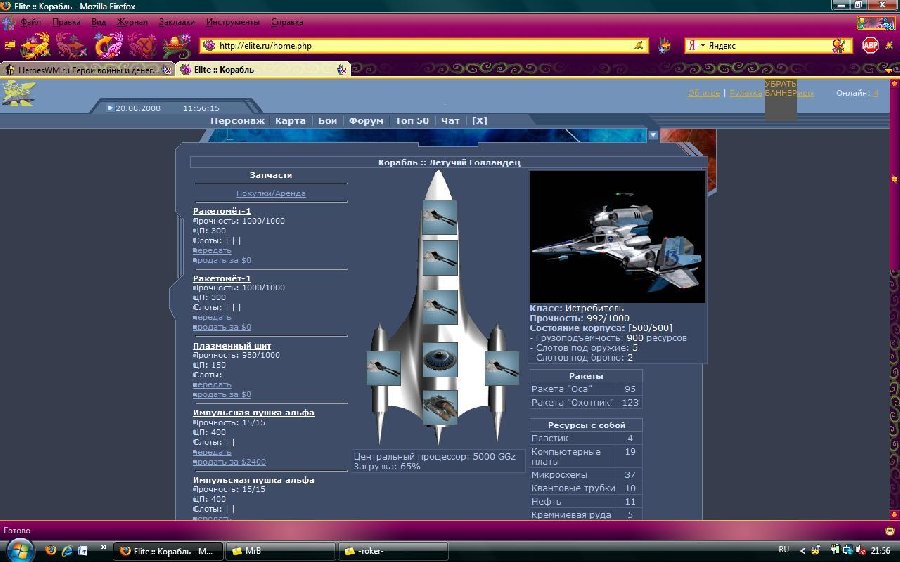This screenshot has height=562, width=900.
Task: Click the Покупки/Аренда link
Action: click(270, 193)
